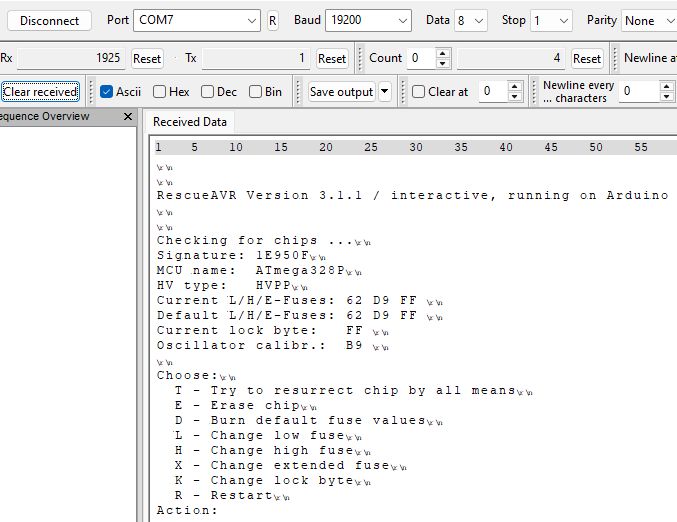Open the Save output arrow menu
Image resolution: width=677 pixels, height=522 pixels.
click(385, 92)
